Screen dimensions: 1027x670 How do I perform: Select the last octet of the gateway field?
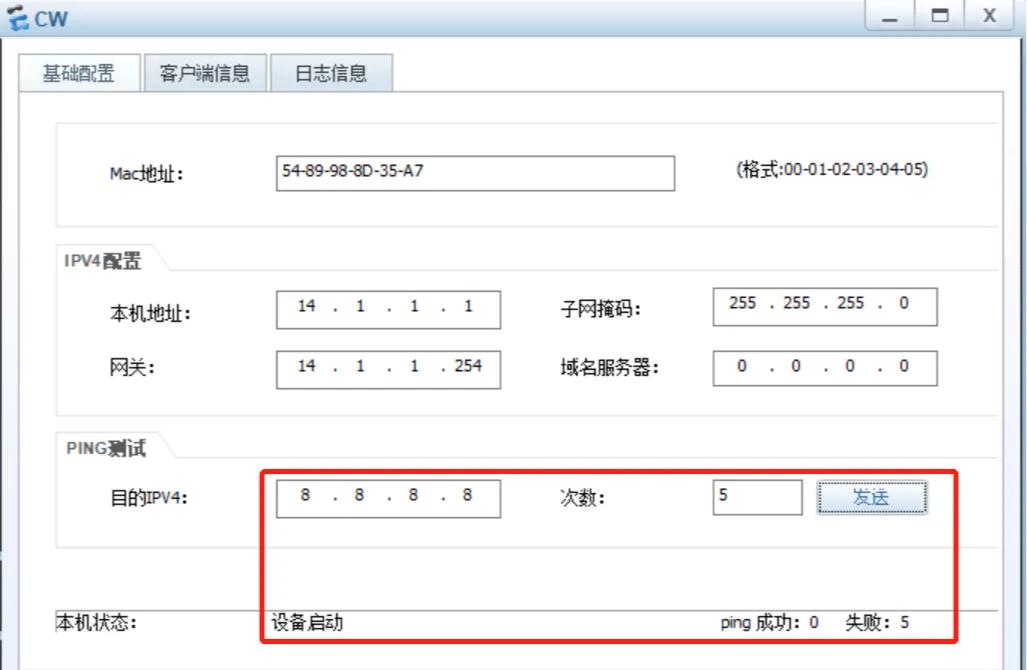[467, 369]
